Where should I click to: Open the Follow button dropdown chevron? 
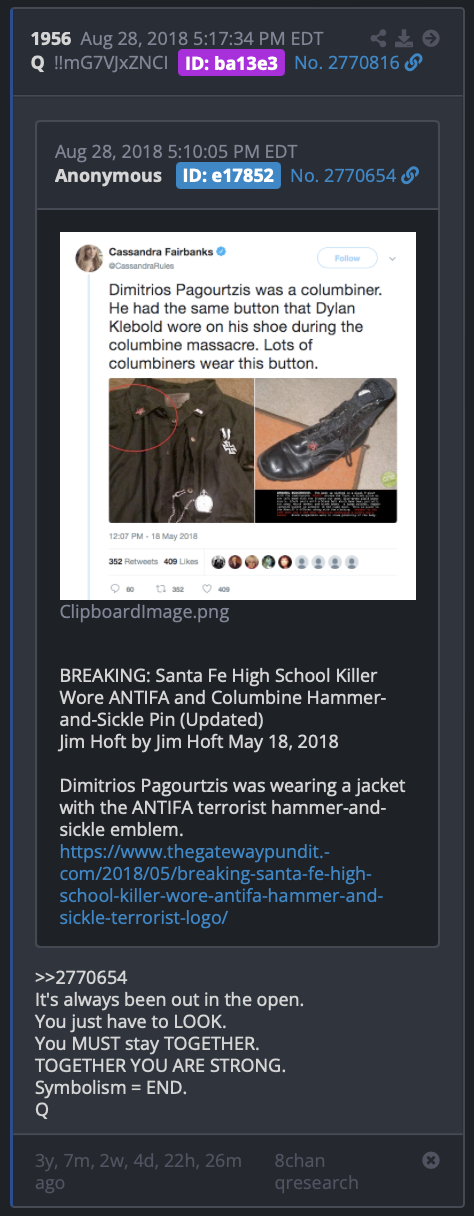point(392,257)
